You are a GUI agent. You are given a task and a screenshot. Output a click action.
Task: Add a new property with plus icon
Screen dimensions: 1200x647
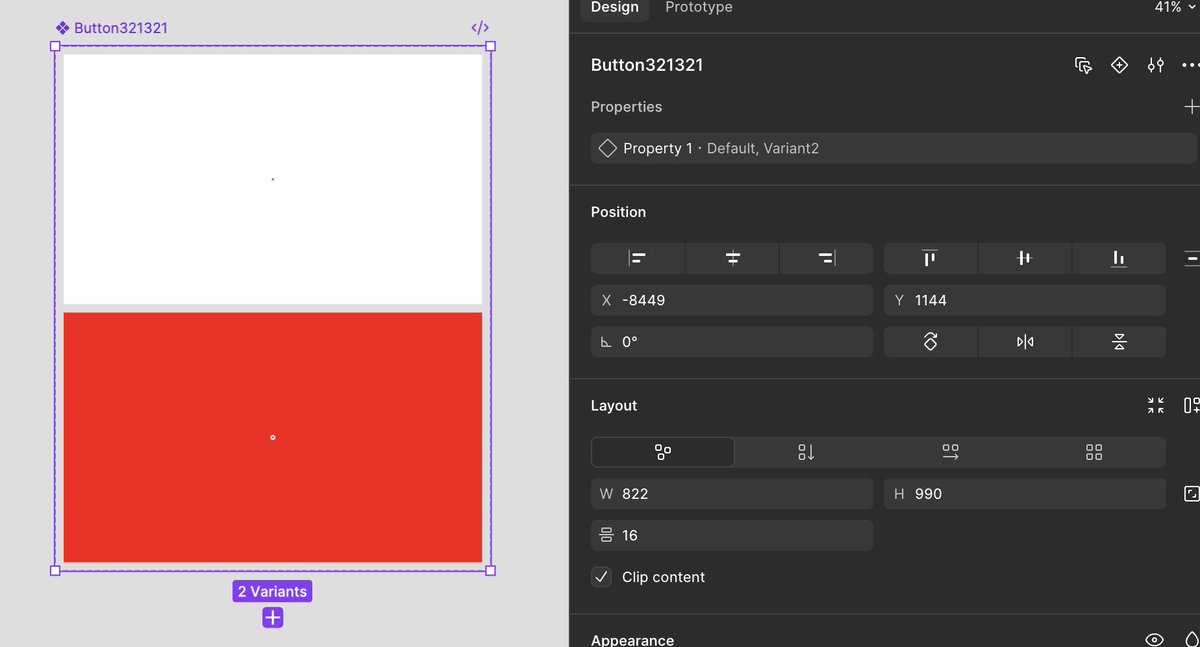[x=1191, y=107]
